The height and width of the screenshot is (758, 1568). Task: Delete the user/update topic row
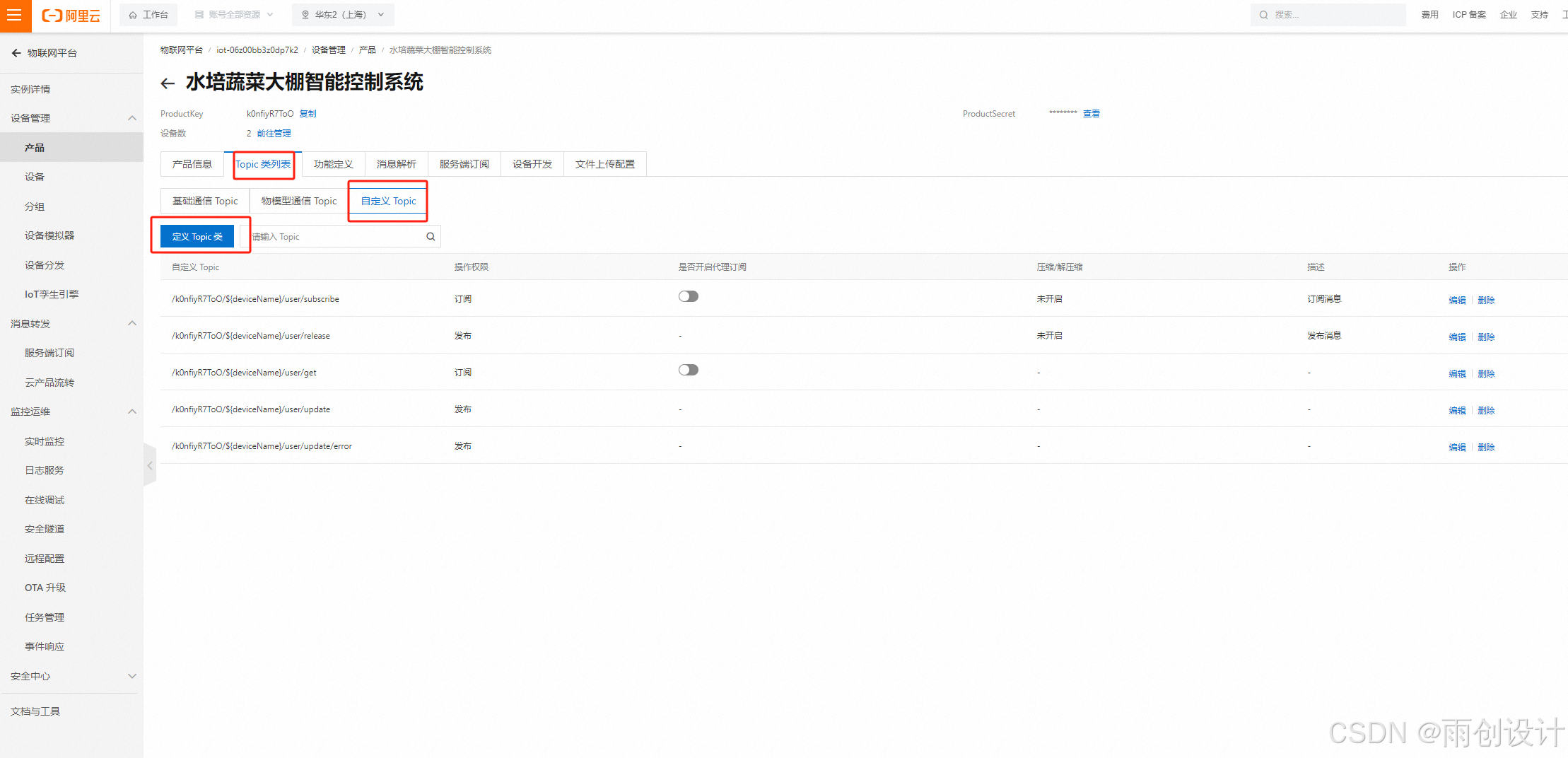pos(1486,410)
